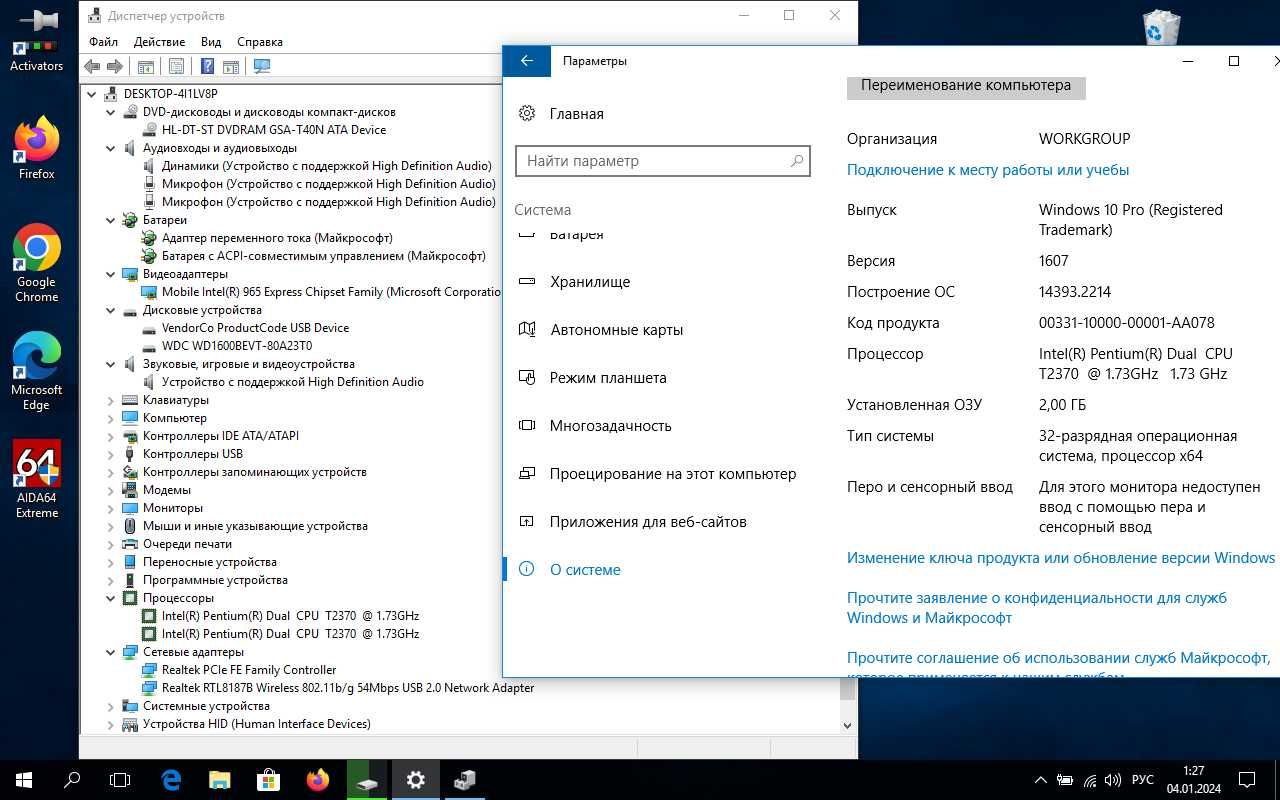
Task: Collapse the DESKTOP-4I1LV8P root node
Action: [92, 94]
